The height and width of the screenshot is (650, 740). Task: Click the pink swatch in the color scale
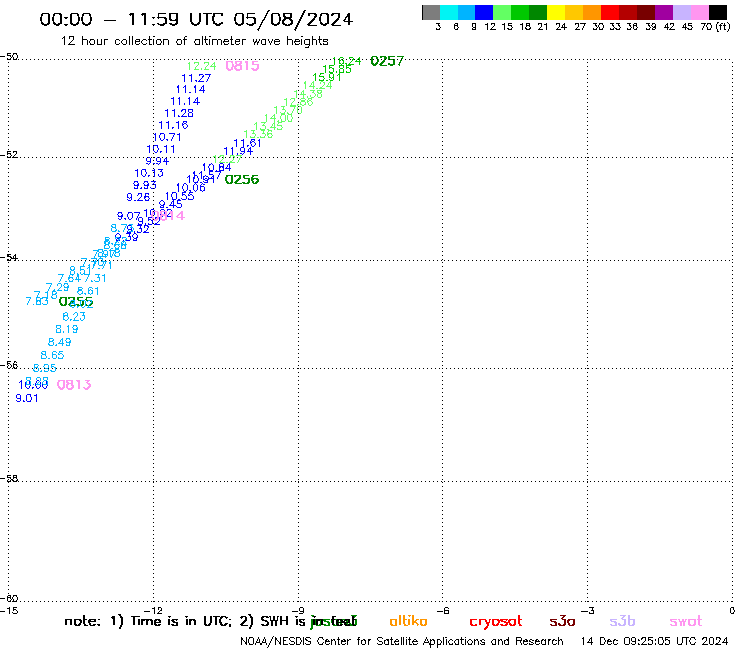(x=699, y=12)
